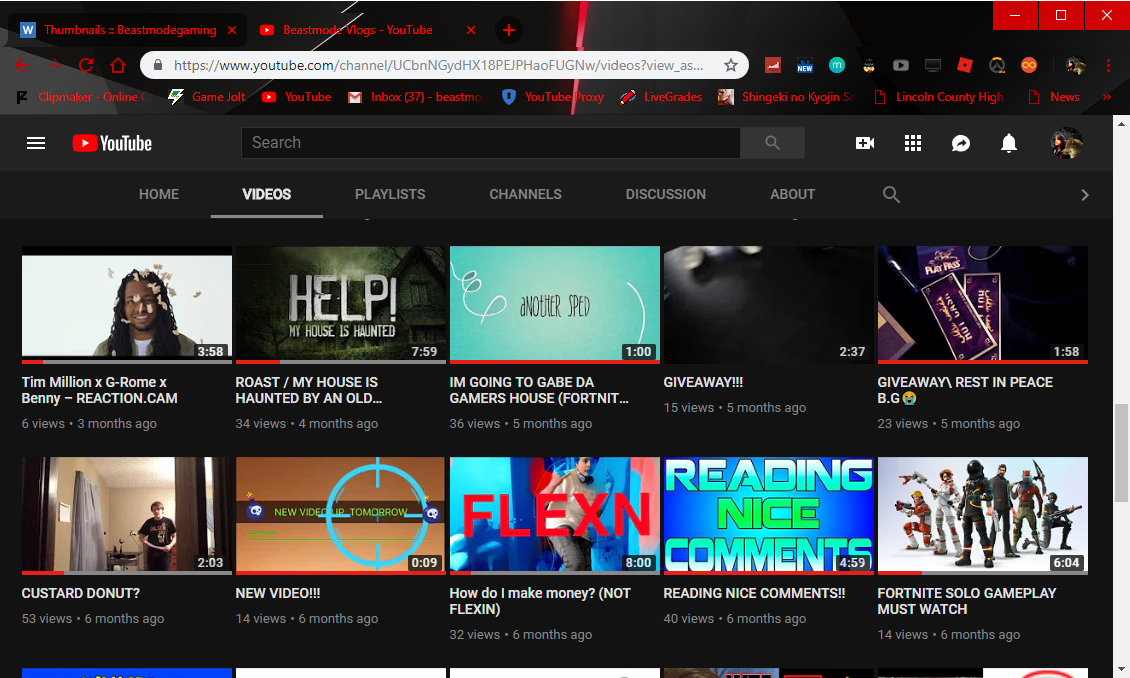Show more bookmarks with the overflow chevron

click(x=1107, y=97)
